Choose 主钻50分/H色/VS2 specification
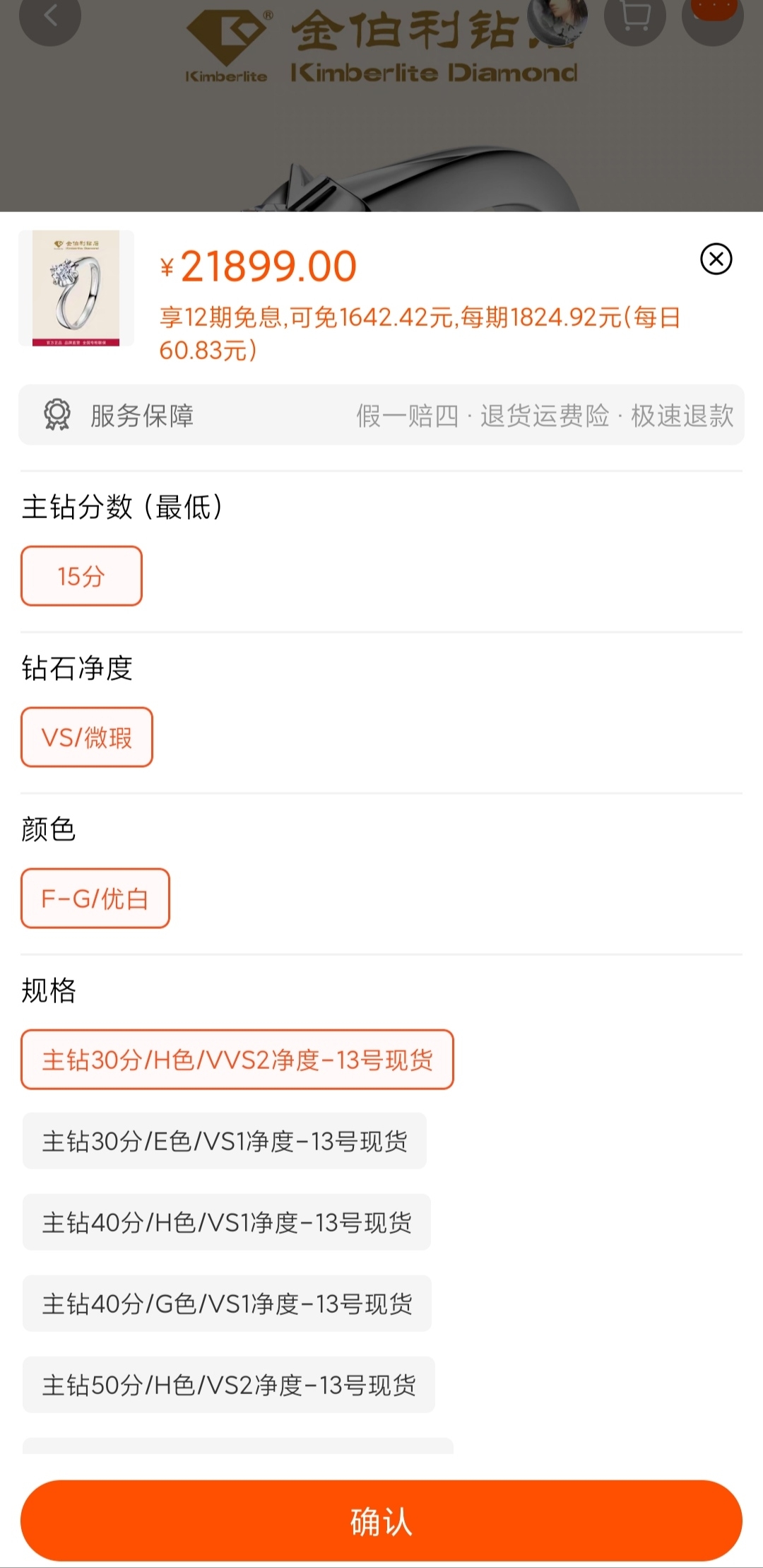This screenshot has width=763, height=1568. click(x=229, y=1385)
